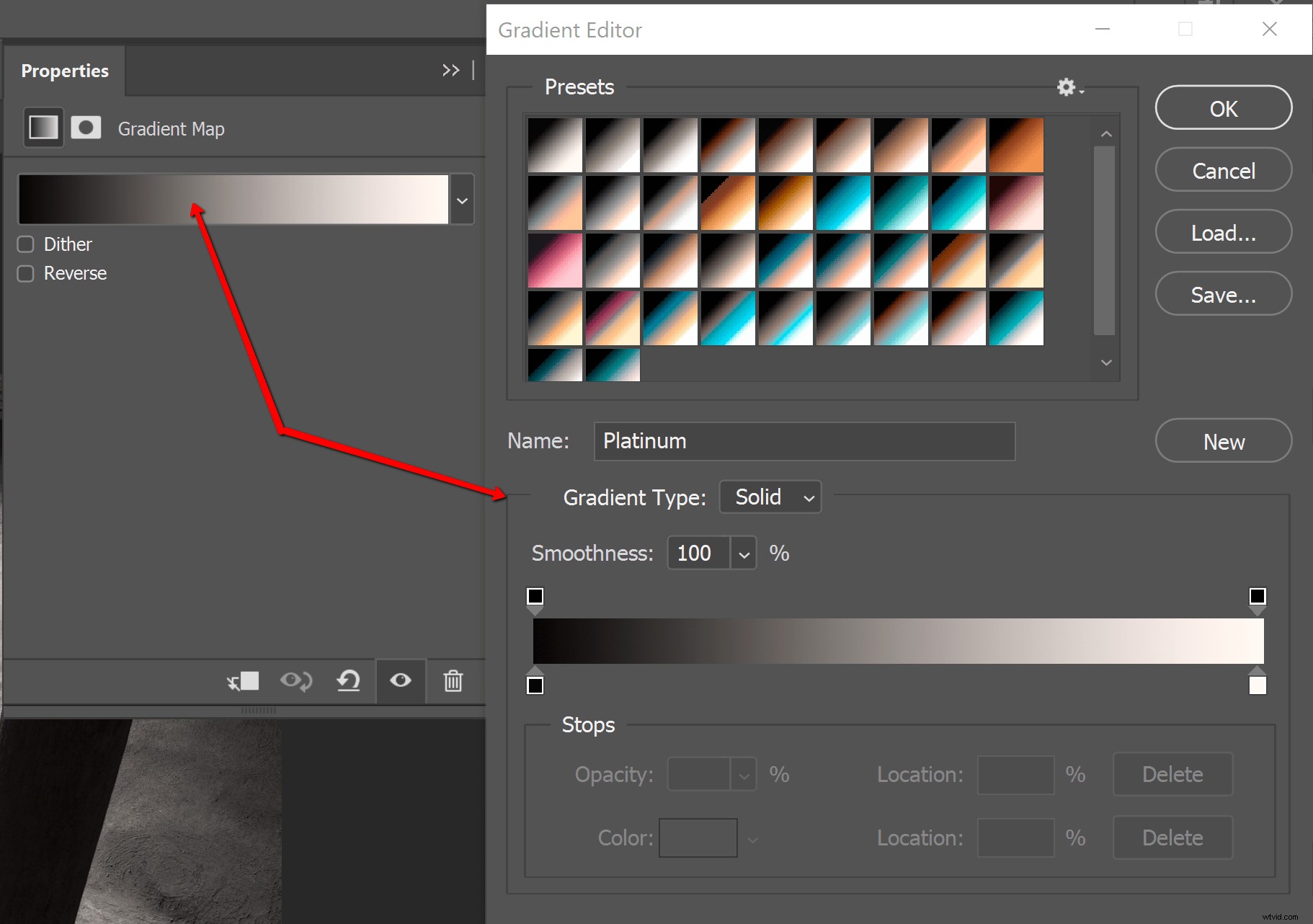This screenshot has height=924, width=1313.
Task: Click the Name field showing Platinum
Action: coord(804,440)
